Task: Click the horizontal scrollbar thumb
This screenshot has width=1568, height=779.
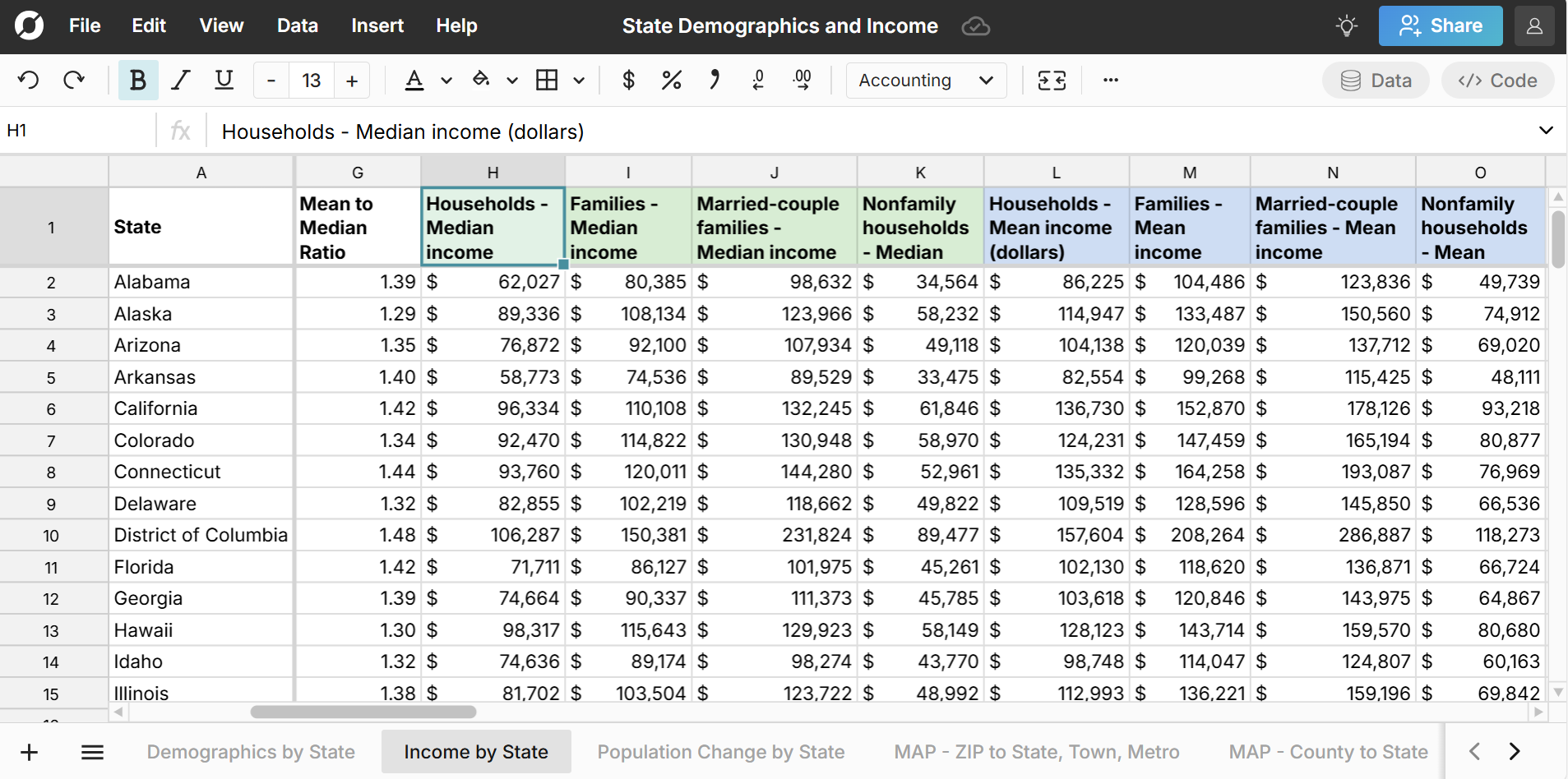Action: pos(363,712)
